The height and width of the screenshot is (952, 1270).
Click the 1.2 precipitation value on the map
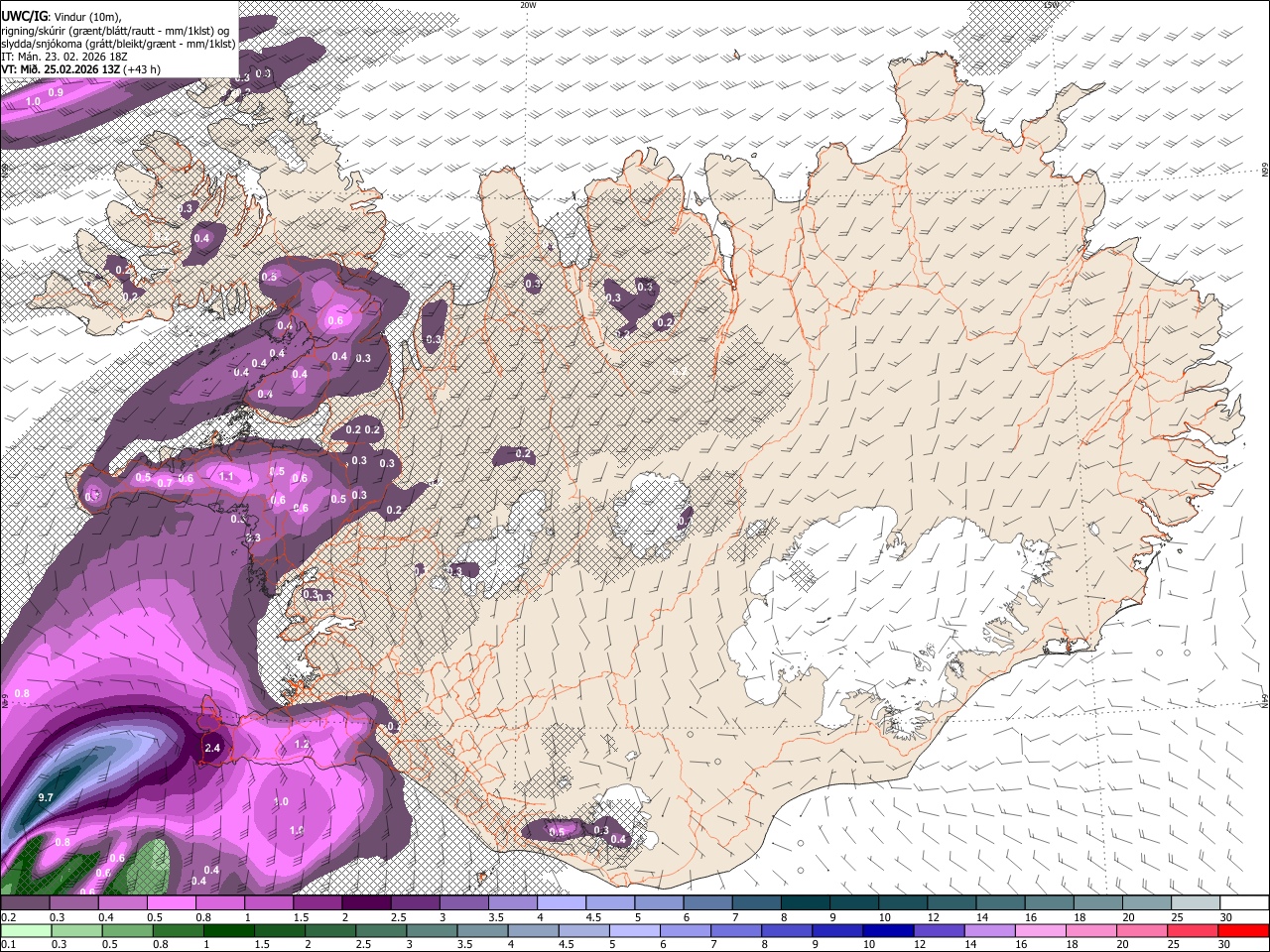(303, 744)
